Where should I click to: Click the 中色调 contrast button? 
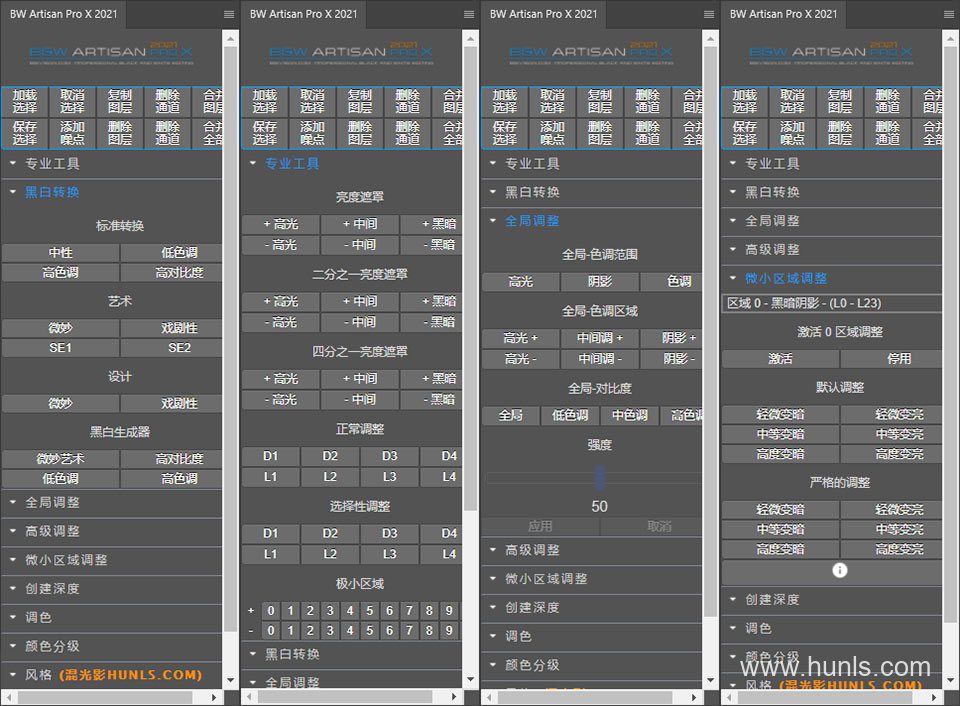[629, 415]
